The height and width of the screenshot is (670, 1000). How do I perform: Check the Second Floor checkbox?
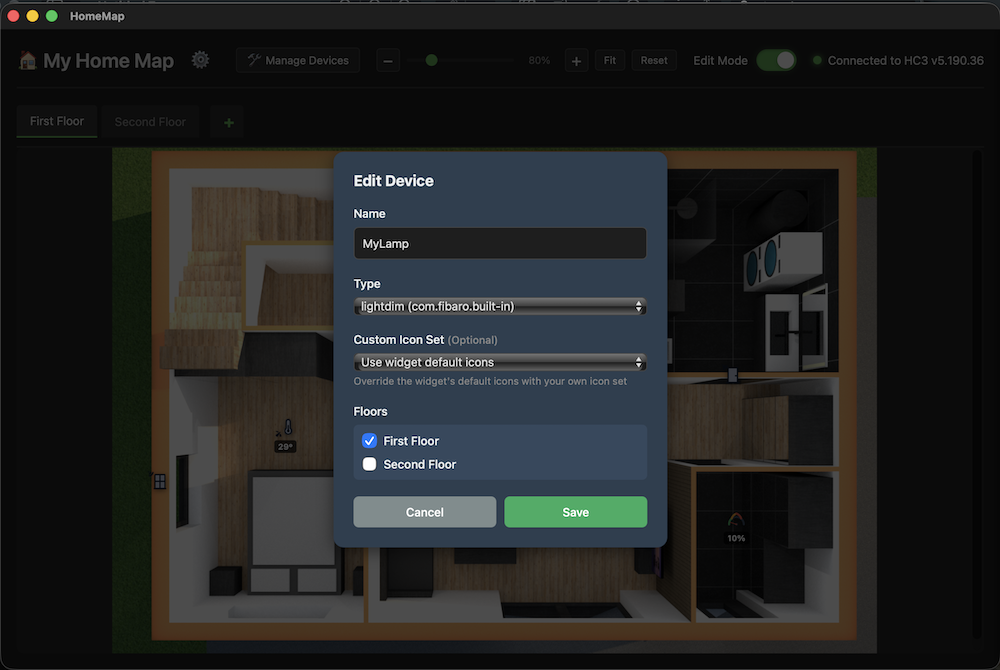369,464
